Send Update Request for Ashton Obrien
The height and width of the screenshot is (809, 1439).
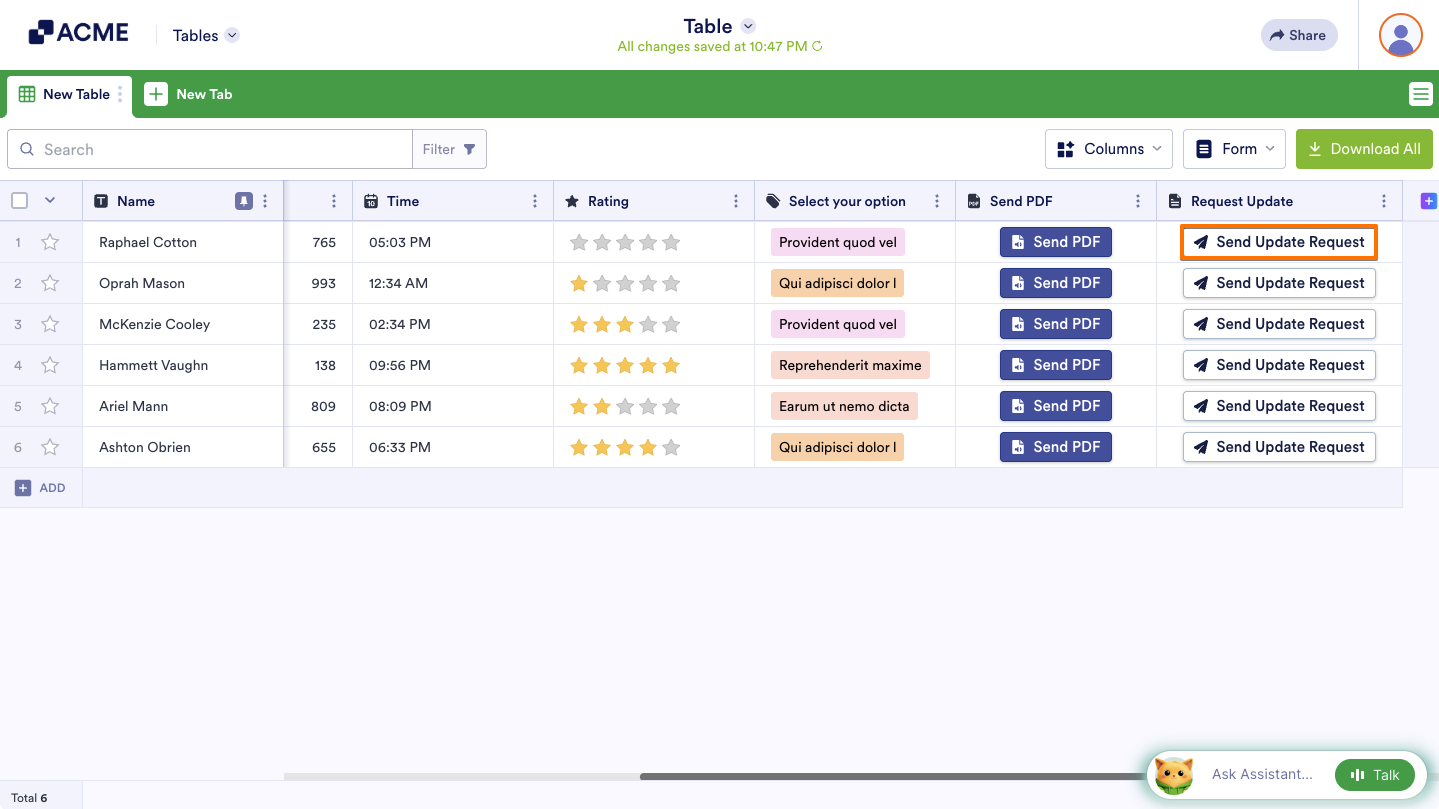[1279, 447]
